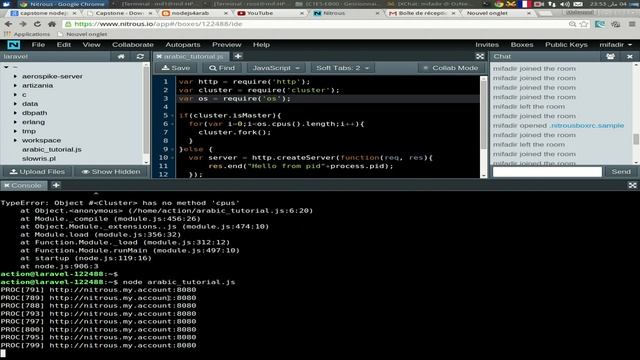The width and height of the screenshot is (640, 360).
Task: Open the View menu
Action: point(91,45)
